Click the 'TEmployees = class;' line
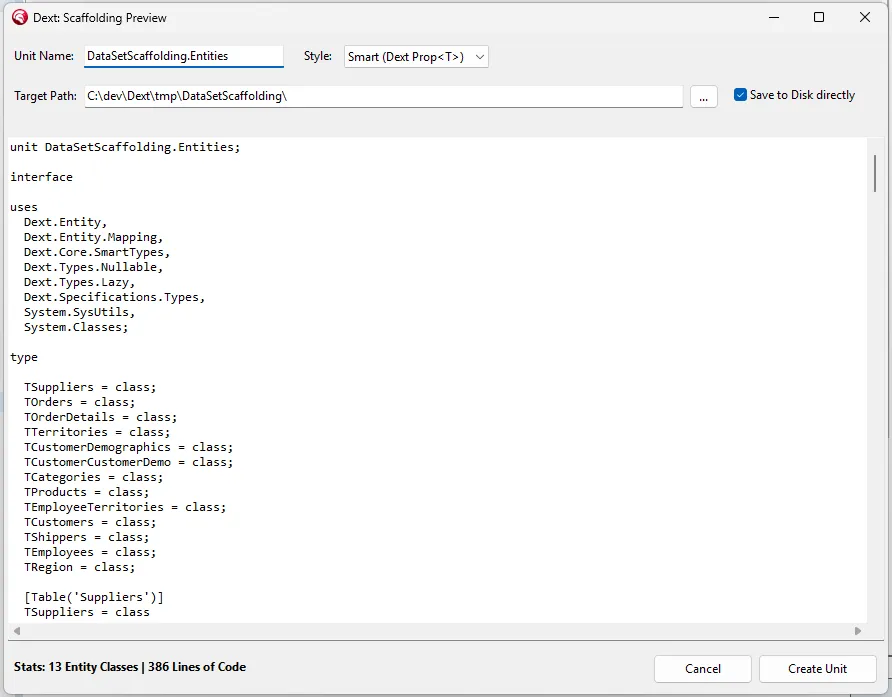 [90, 552]
